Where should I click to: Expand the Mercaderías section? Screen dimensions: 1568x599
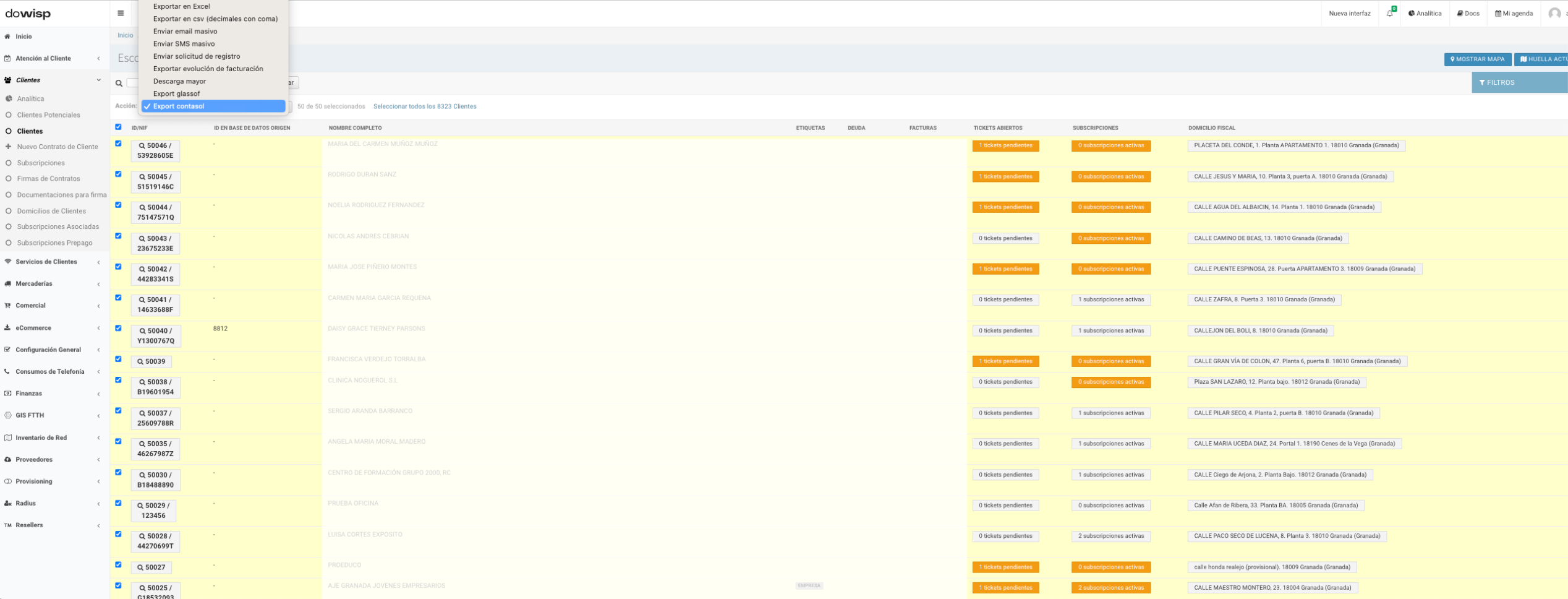[53, 283]
